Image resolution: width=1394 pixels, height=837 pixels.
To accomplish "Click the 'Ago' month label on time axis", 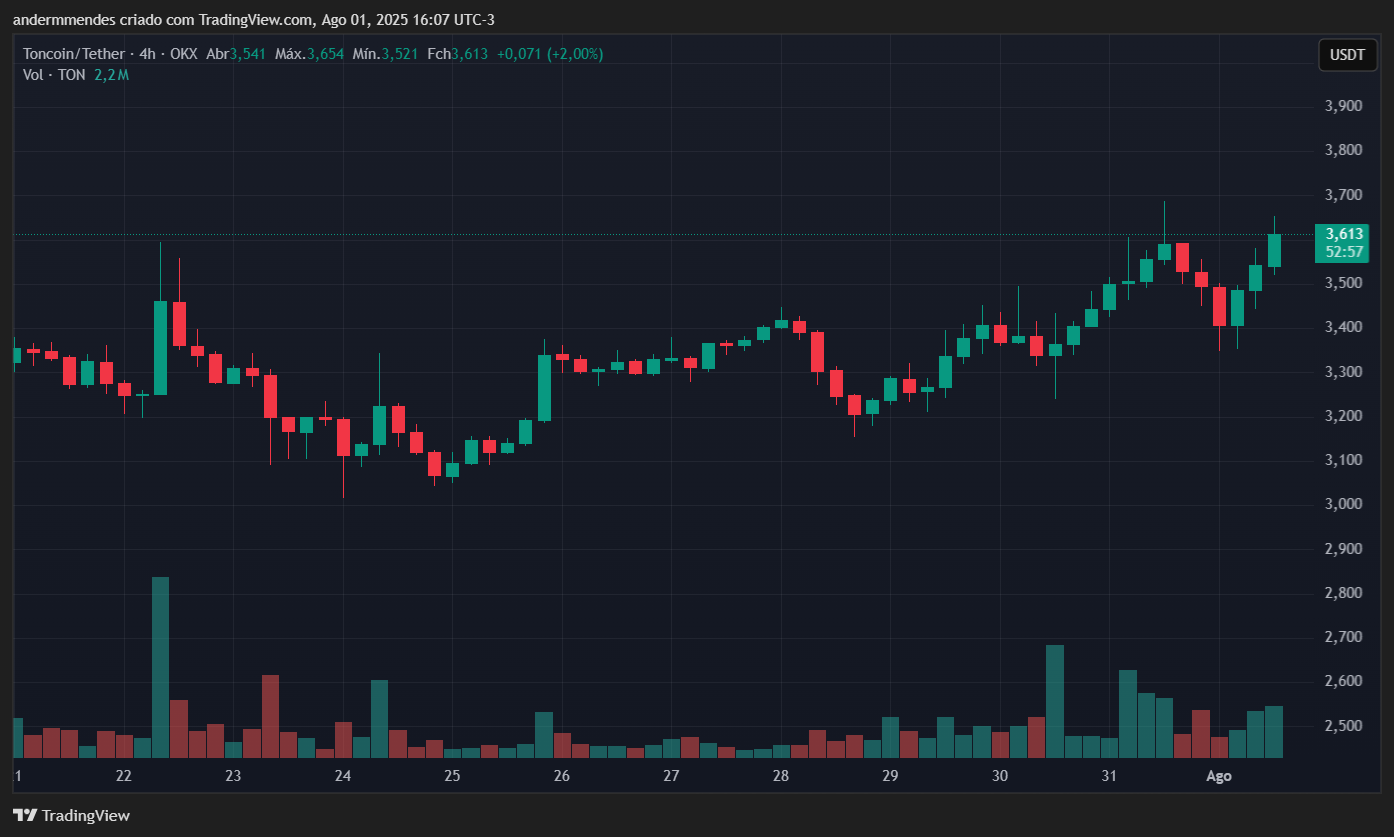I will tap(1219, 776).
